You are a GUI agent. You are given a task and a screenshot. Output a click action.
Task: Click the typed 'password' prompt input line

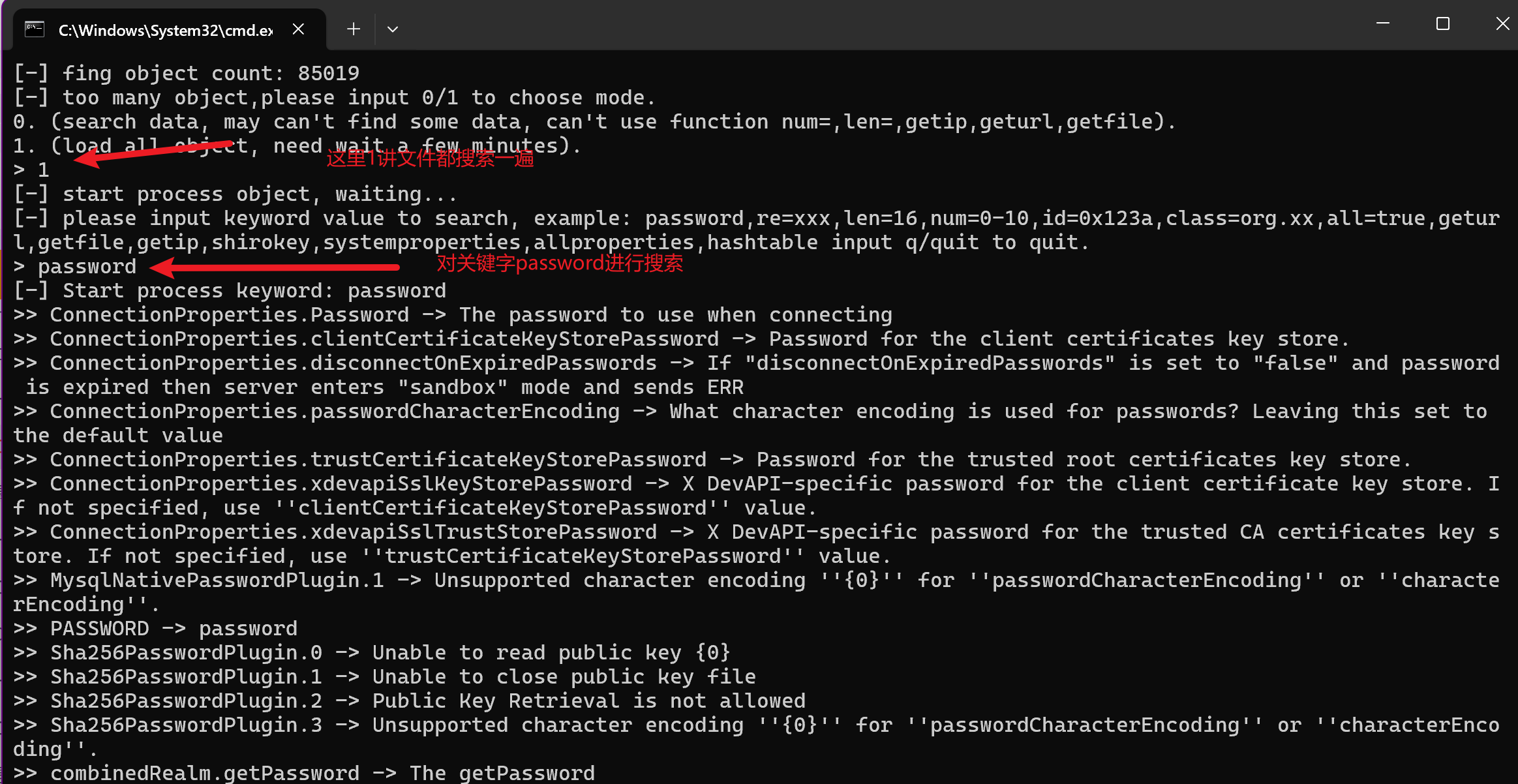pos(87,267)
